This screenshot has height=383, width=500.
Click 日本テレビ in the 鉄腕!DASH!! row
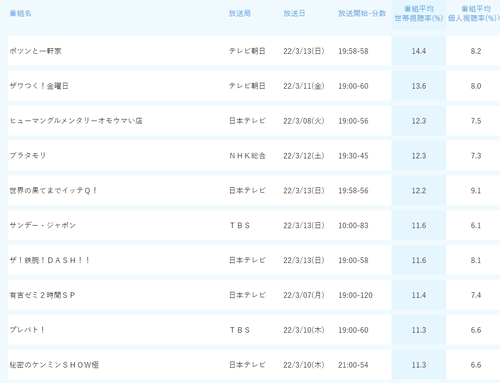coord(247,260)
